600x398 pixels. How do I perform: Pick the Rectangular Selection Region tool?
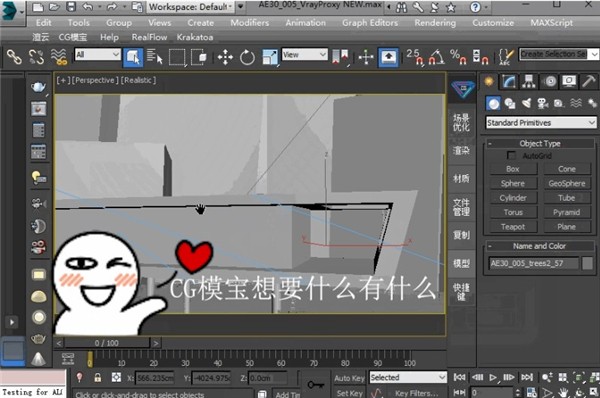point(177,58)
